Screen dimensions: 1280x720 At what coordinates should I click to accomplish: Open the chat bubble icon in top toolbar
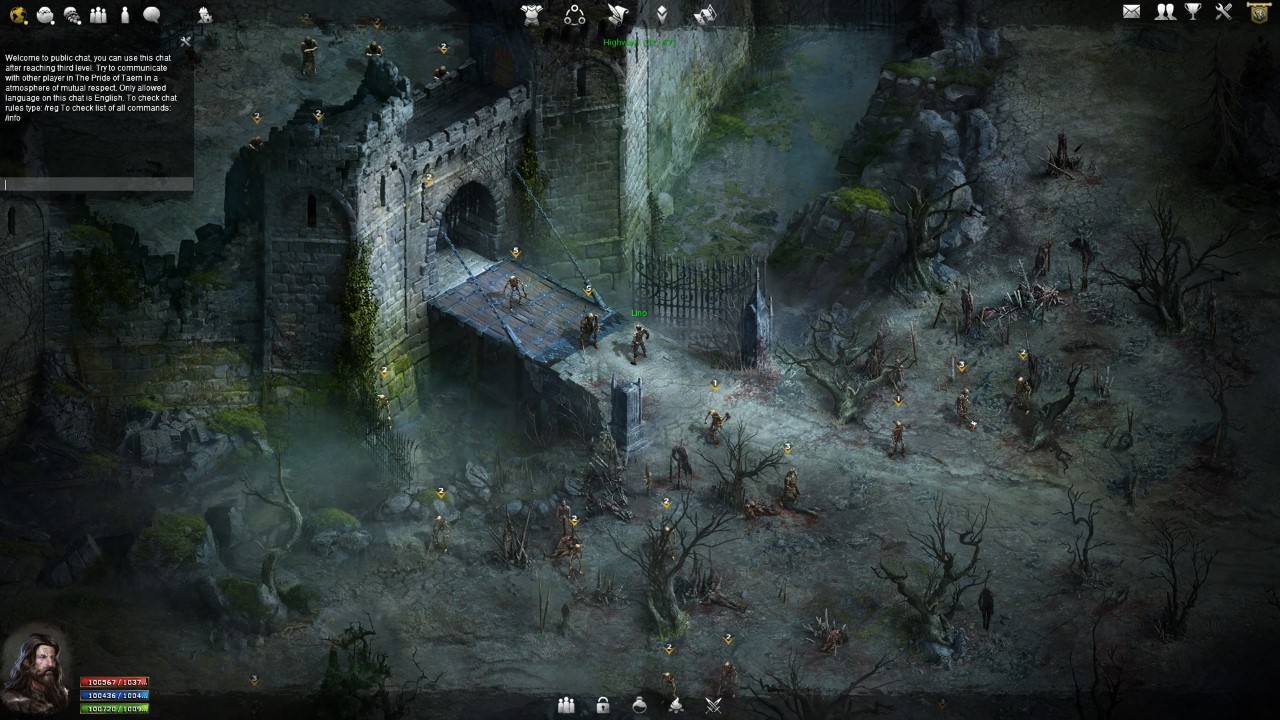(x=152, y=14)
